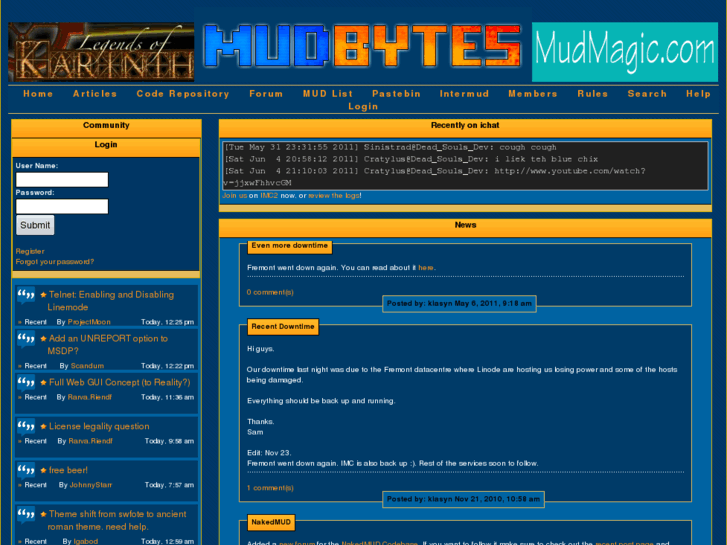Click the star icon before License legality title

click(43, 426)
